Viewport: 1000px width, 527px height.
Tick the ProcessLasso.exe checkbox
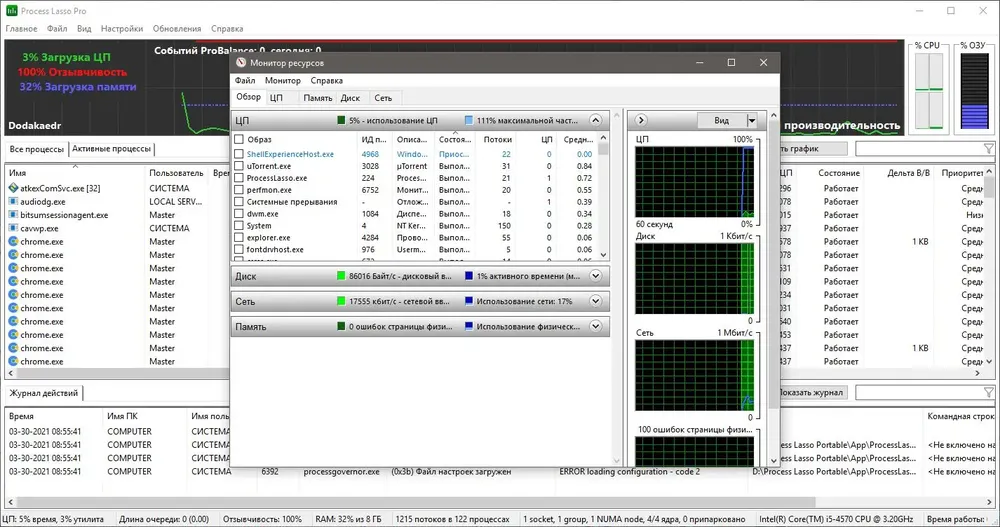(239, 178)
